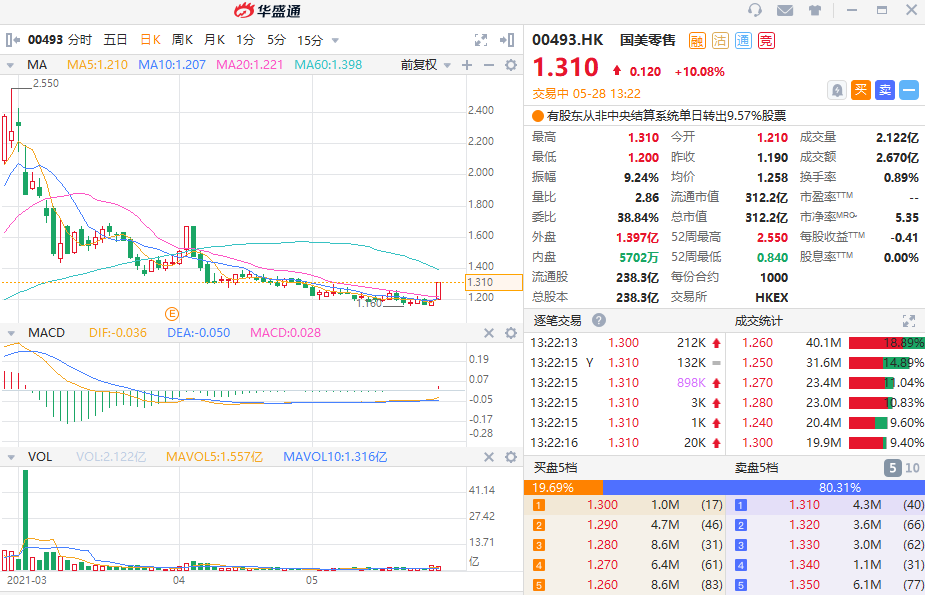925x595 pixels.
Task: Close the MACD indicator panel
Action: coord(489,333)
